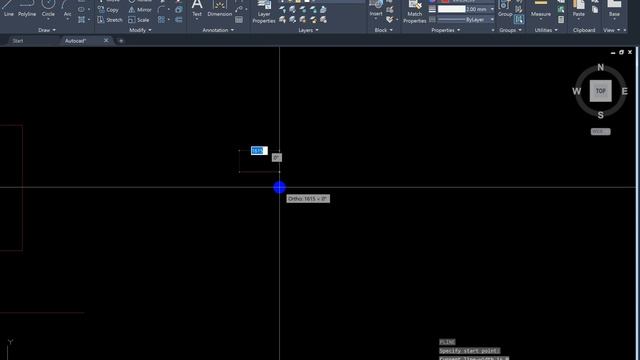Viewport: 640px width, 360px height.
Task: Minimize the drawing viewport window
Action: tap(613, 53)
